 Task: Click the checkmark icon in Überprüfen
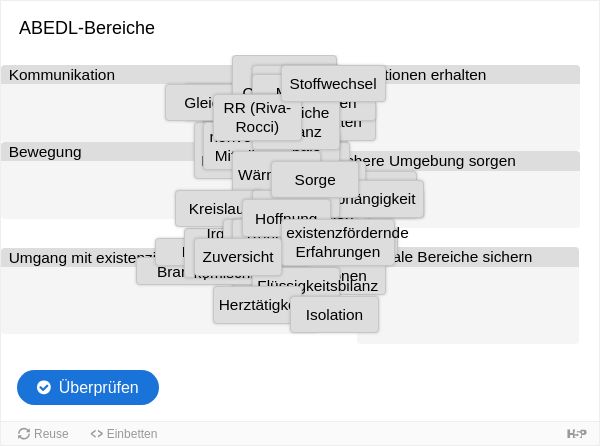pyautogui.click(x=44, y=387)
